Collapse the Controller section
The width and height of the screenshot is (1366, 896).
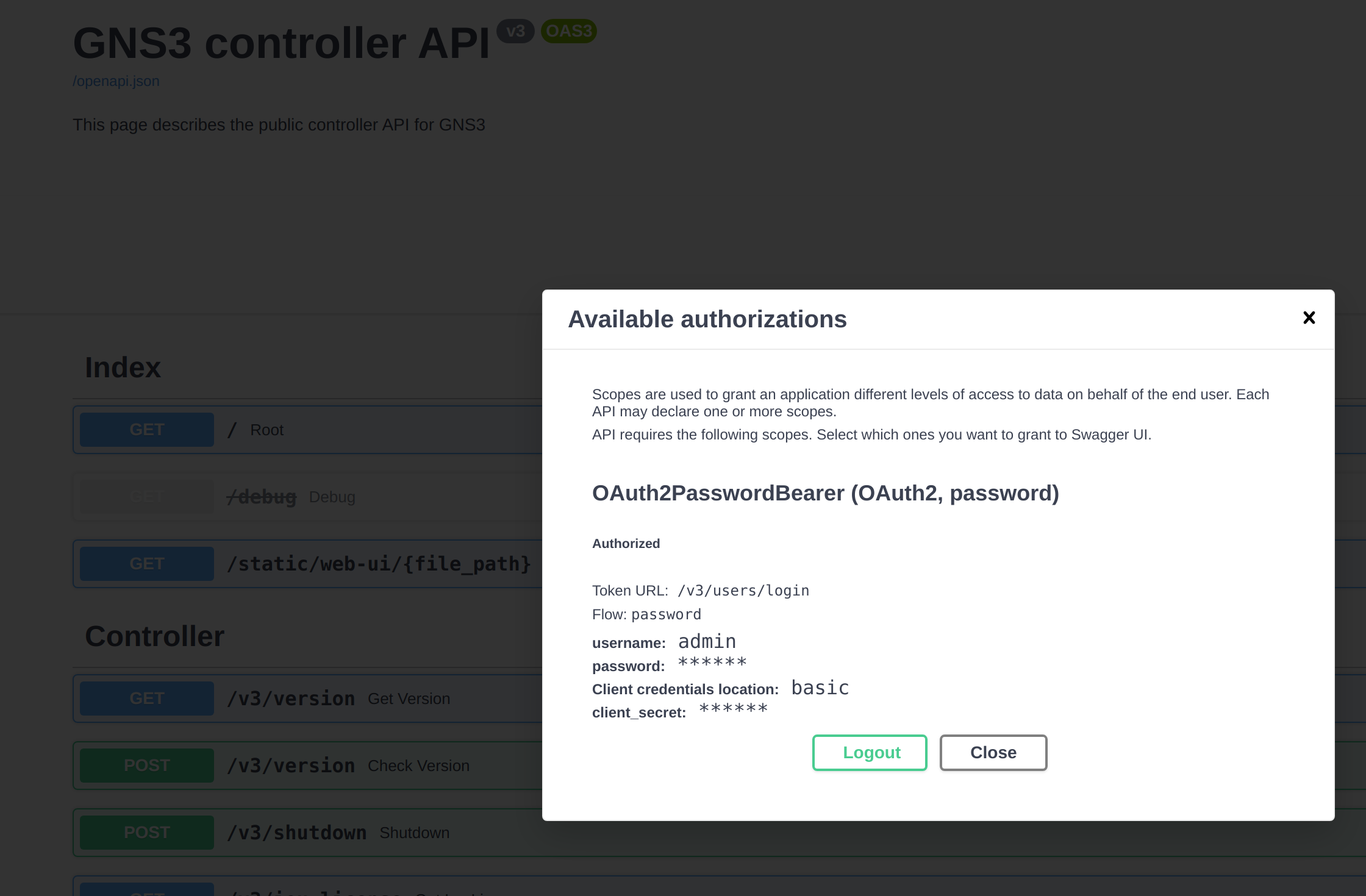(x=155, y=636)
